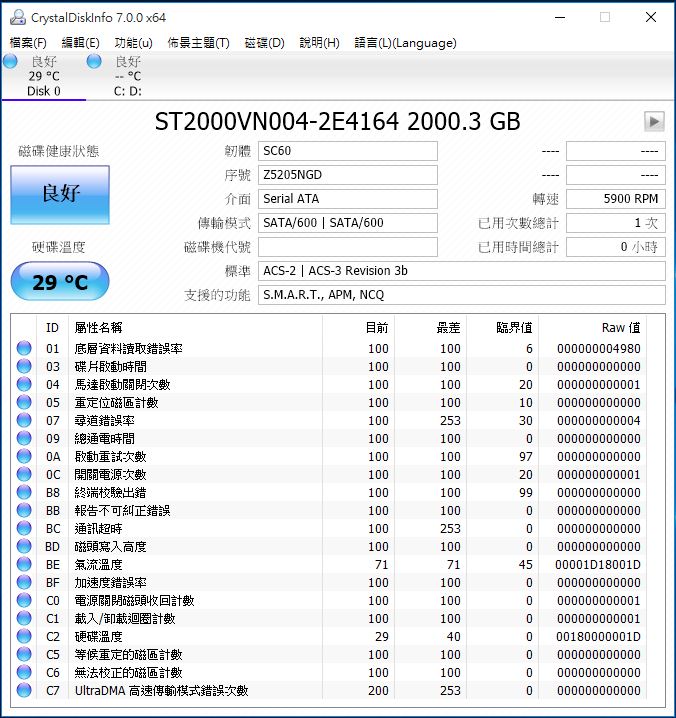Click the standard field ACS-2 | ACS-3

tap(462, 271)
